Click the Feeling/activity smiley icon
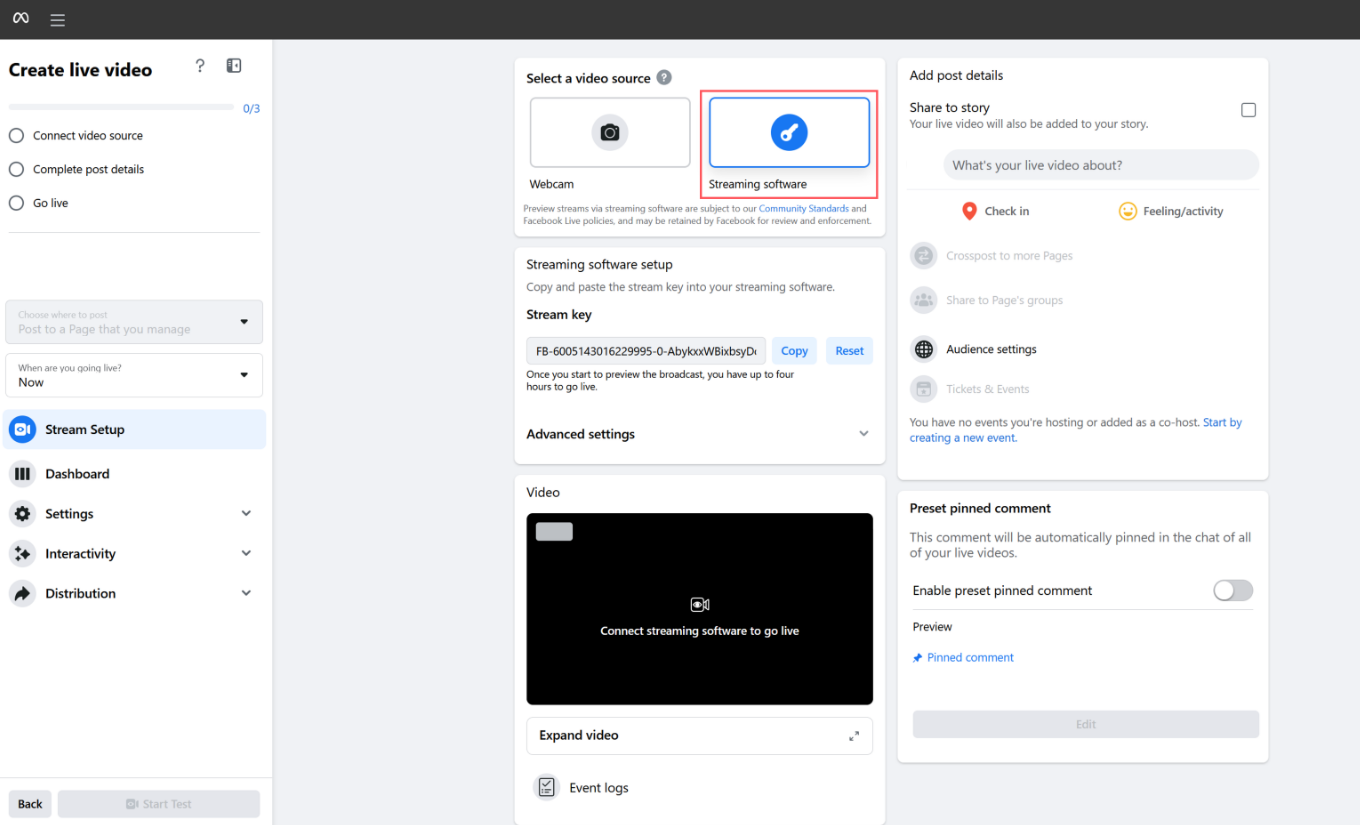1360x825 pixels. [1128, 210]
